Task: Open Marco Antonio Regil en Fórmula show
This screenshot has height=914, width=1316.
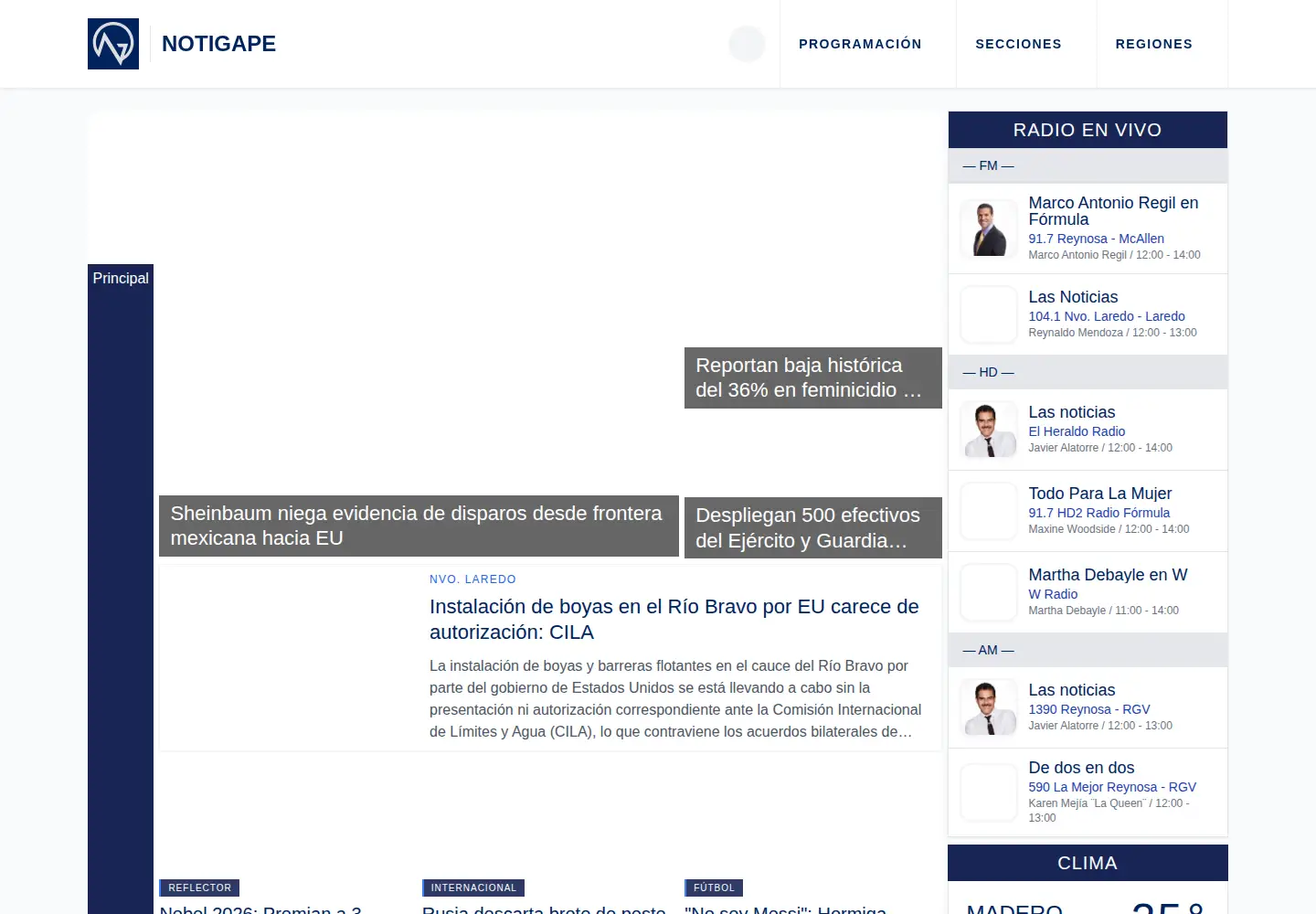Action: (x=1113, y=211)
